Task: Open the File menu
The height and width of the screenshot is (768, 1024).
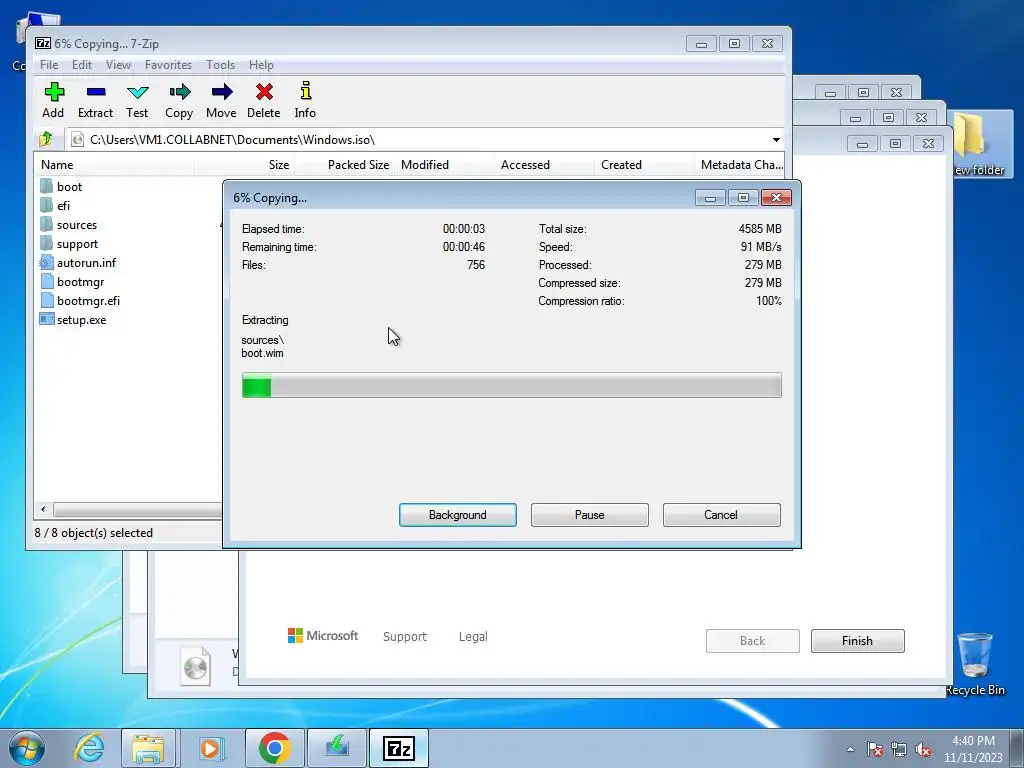Action: 49,65
